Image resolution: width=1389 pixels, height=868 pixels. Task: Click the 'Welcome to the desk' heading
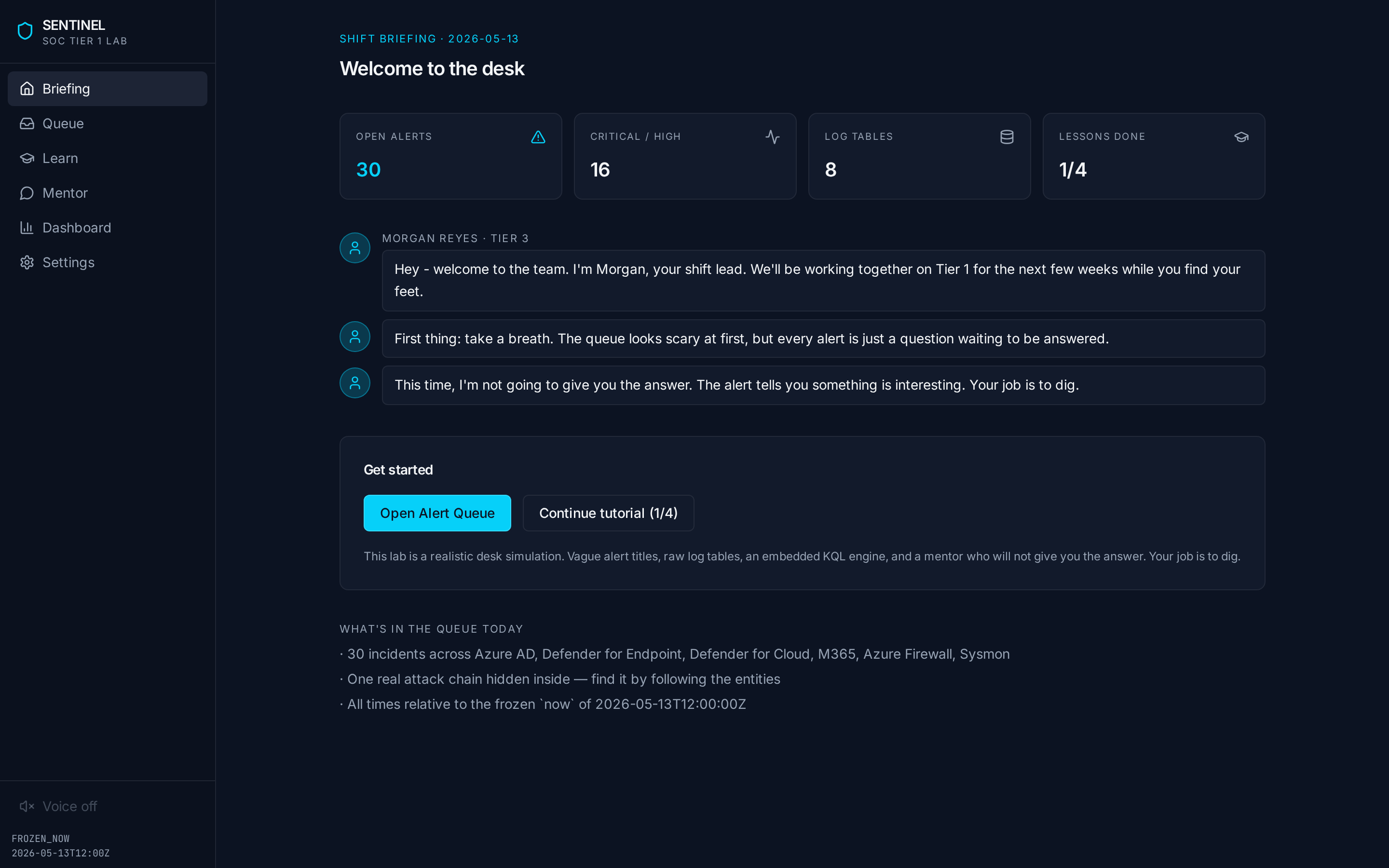point(432,68)
